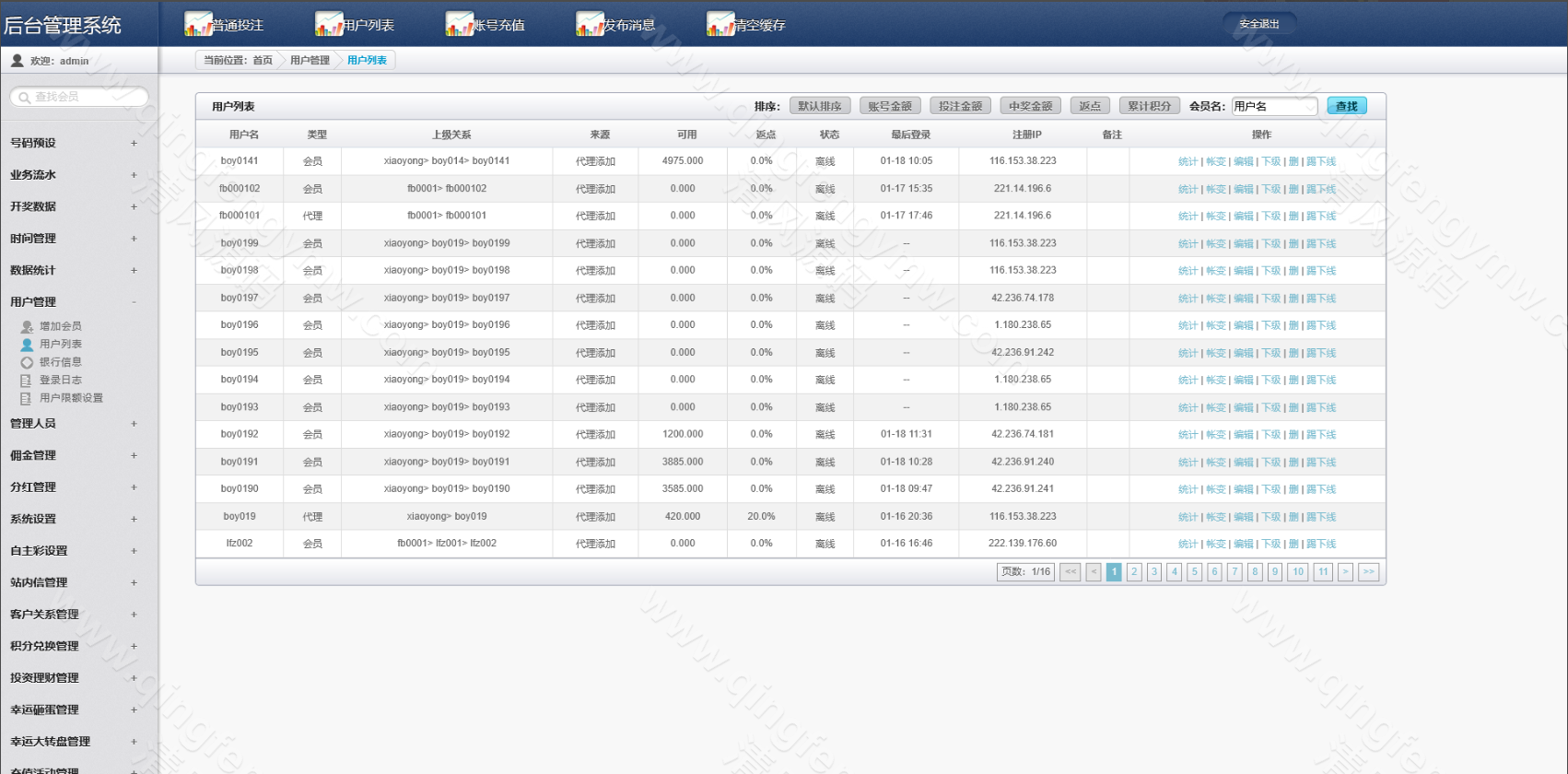Image resolution: width=1568 pixels, height=774 pixels.
Task: Go to 用户管理 in the breadcrumb
Action: point(310,61)
